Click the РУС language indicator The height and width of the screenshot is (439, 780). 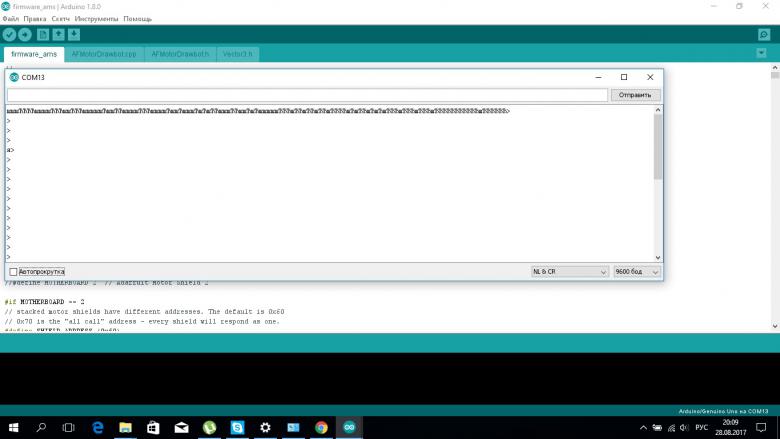click(701, 428)
